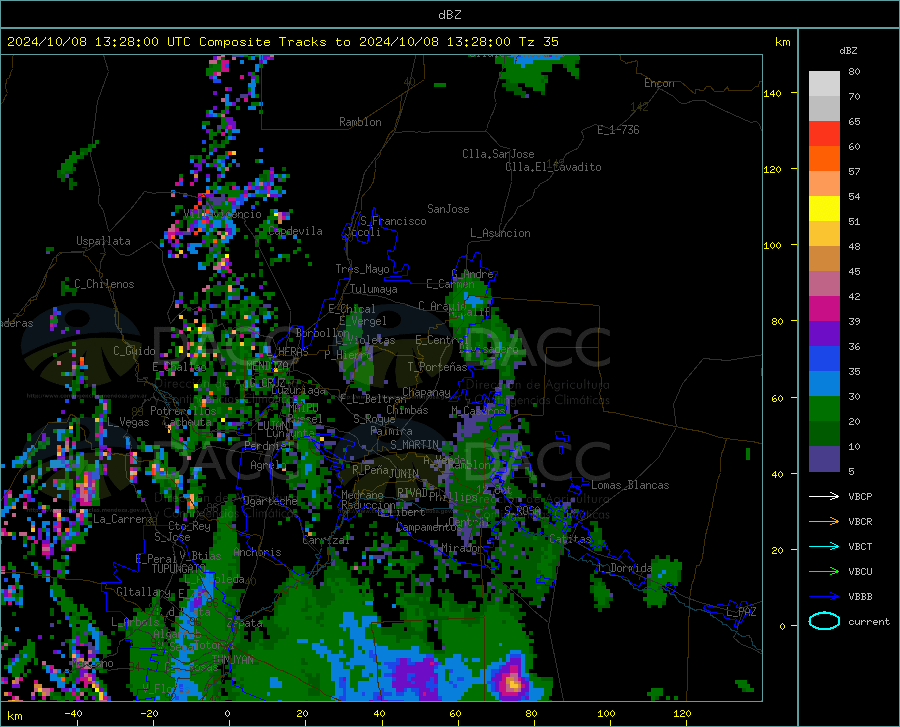Click the E_Vergel map label
This screenshot has height=727, width=900.
tap(363, 321)
